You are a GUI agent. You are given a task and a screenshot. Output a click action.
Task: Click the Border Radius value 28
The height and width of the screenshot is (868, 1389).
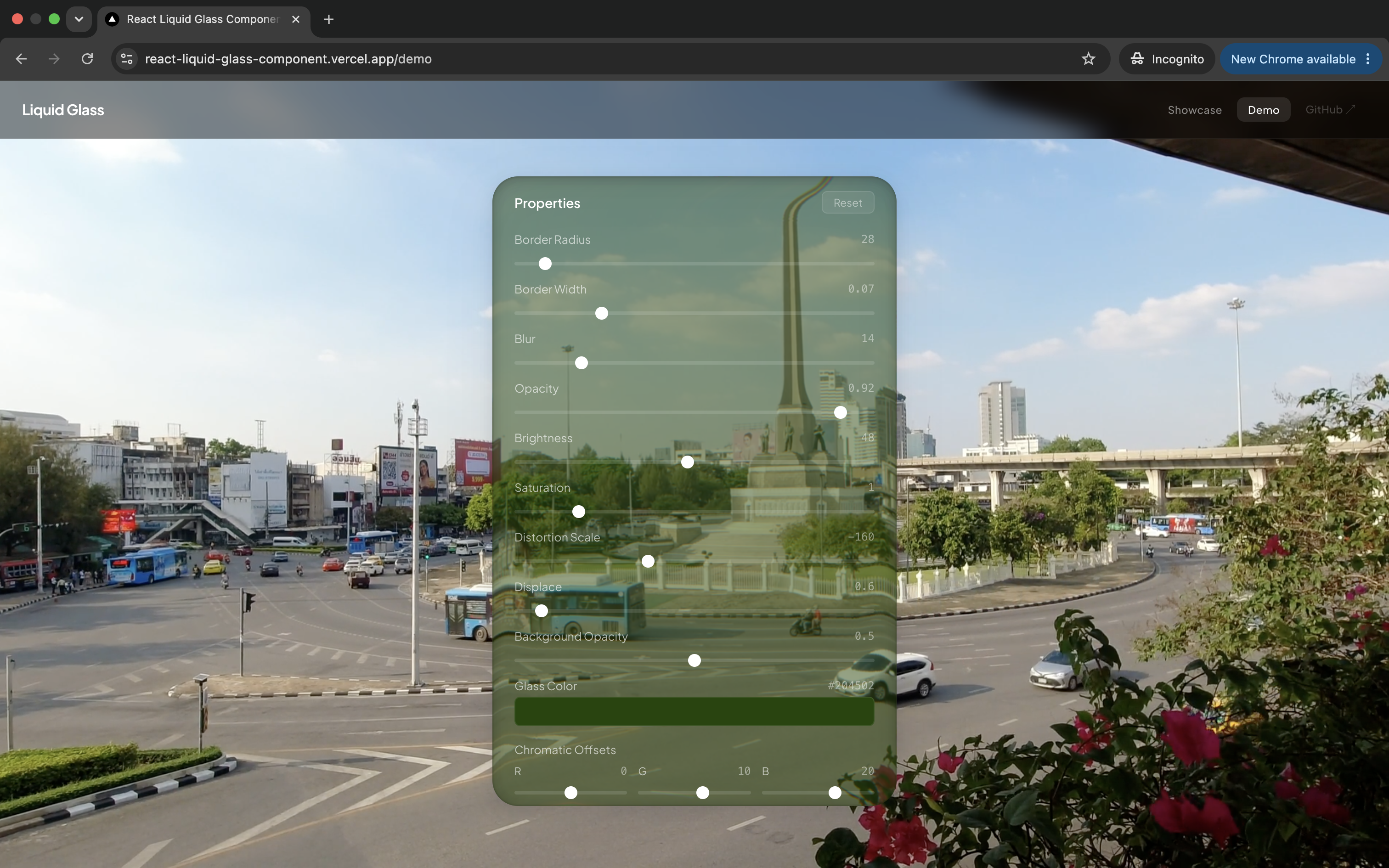pos(867,239)
